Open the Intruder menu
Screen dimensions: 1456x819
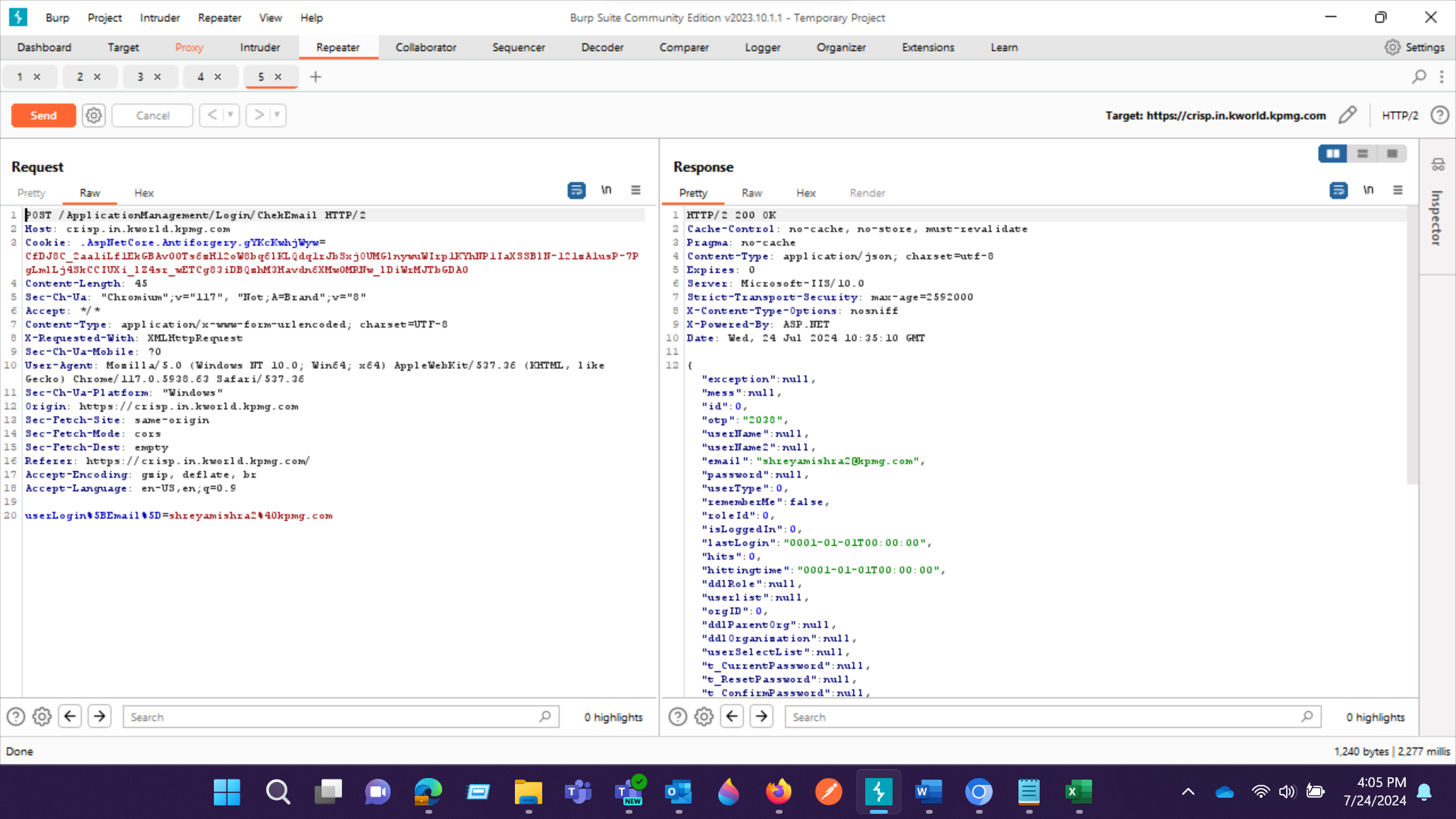[x=160, y=17]
